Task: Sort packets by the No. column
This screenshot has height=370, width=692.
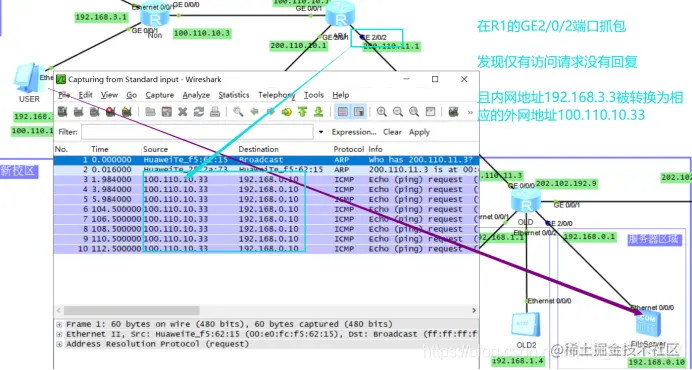Action: [71, 149]
